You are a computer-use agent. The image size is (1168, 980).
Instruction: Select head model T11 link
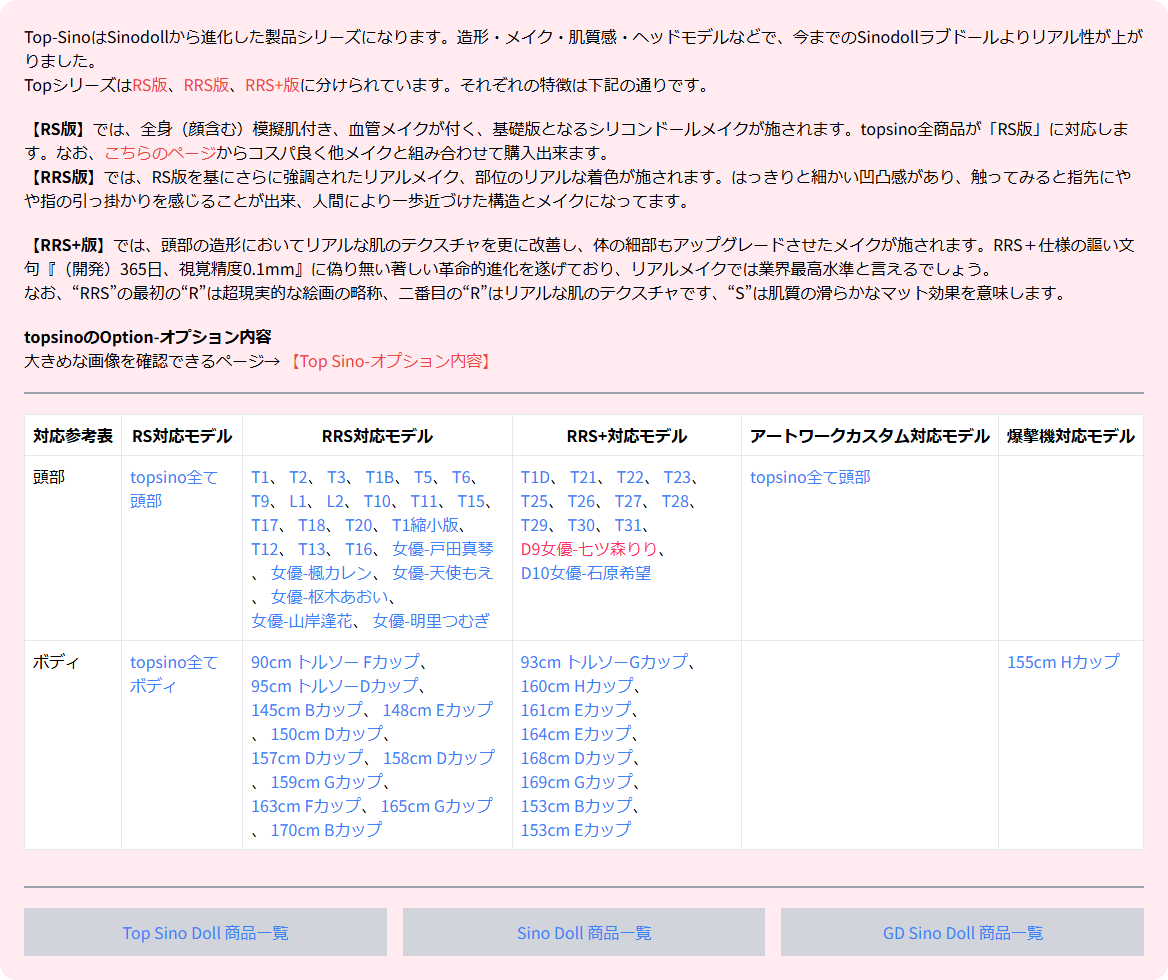tap(424, 501)
